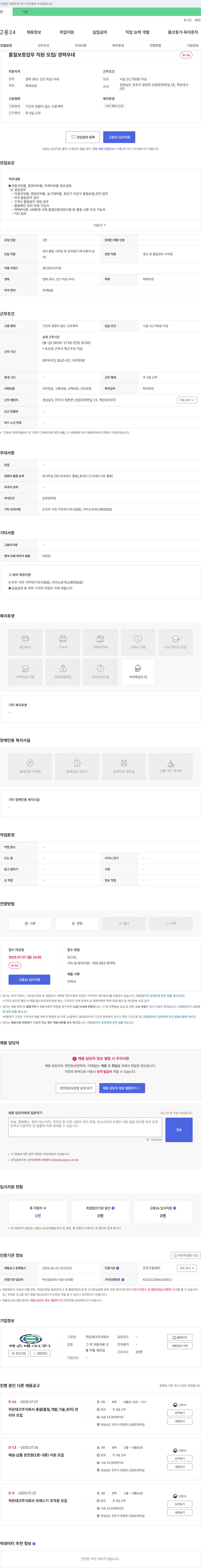Jump to the 전형방법 section tab
The height and width of the screenshot is (1568, 201).
point(155,46)
